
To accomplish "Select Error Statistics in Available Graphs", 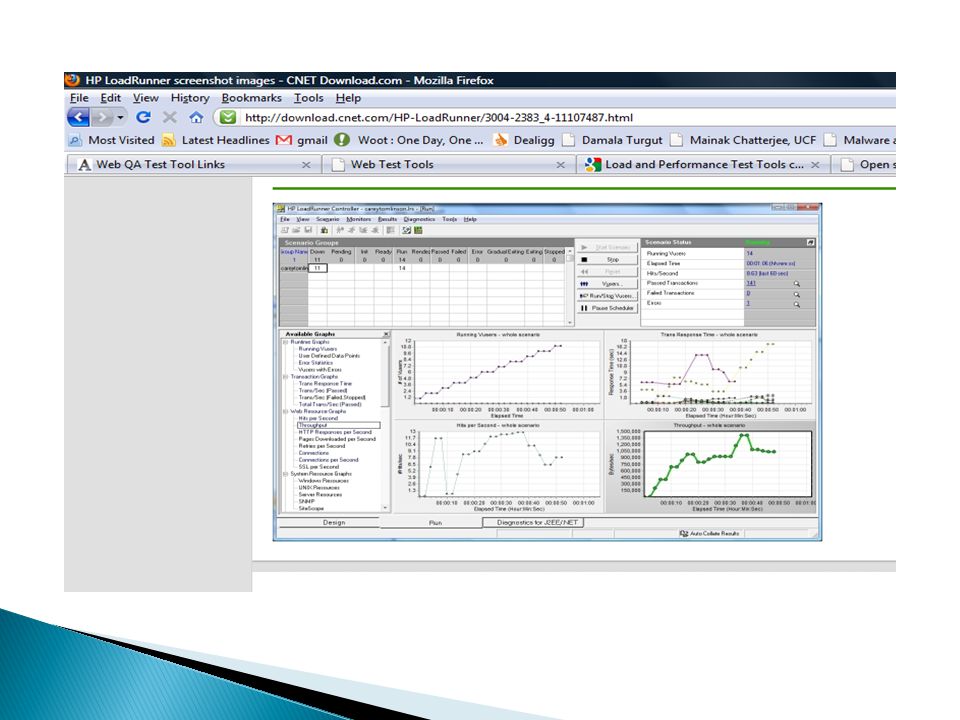I will 315,363.
